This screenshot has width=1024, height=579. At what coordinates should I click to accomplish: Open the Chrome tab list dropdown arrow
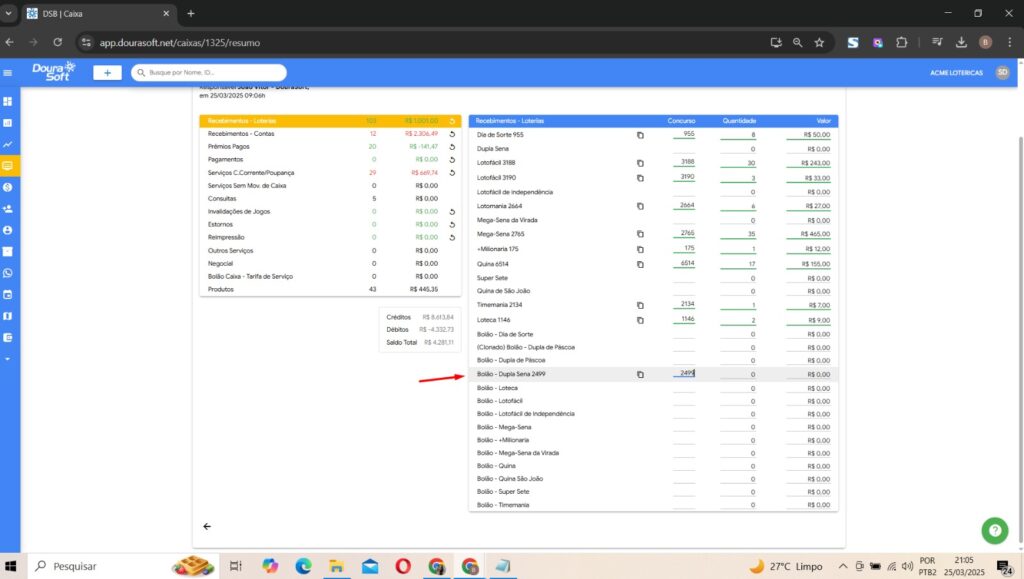point(9,13)
